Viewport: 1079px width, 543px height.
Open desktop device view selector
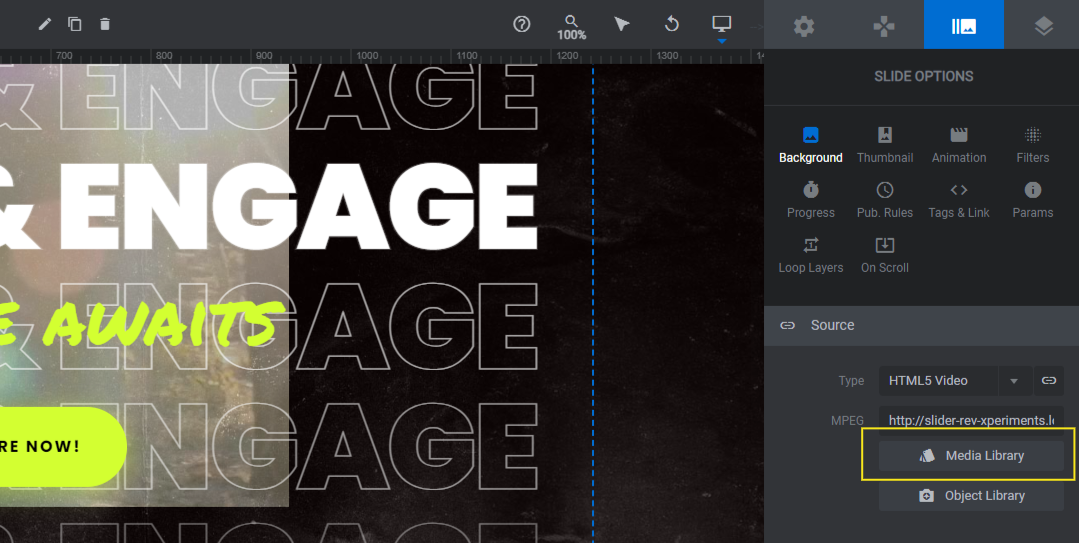point(721,25)
